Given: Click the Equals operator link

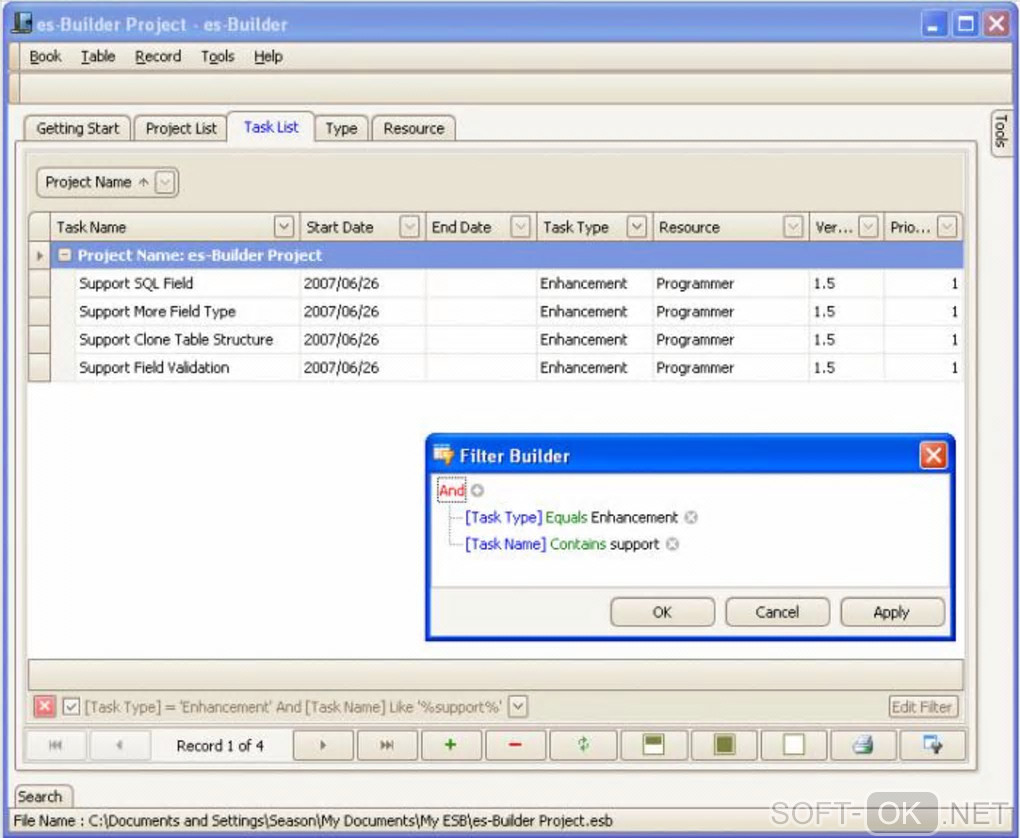Looking at the screenshot, I should (x=567, y=517).
